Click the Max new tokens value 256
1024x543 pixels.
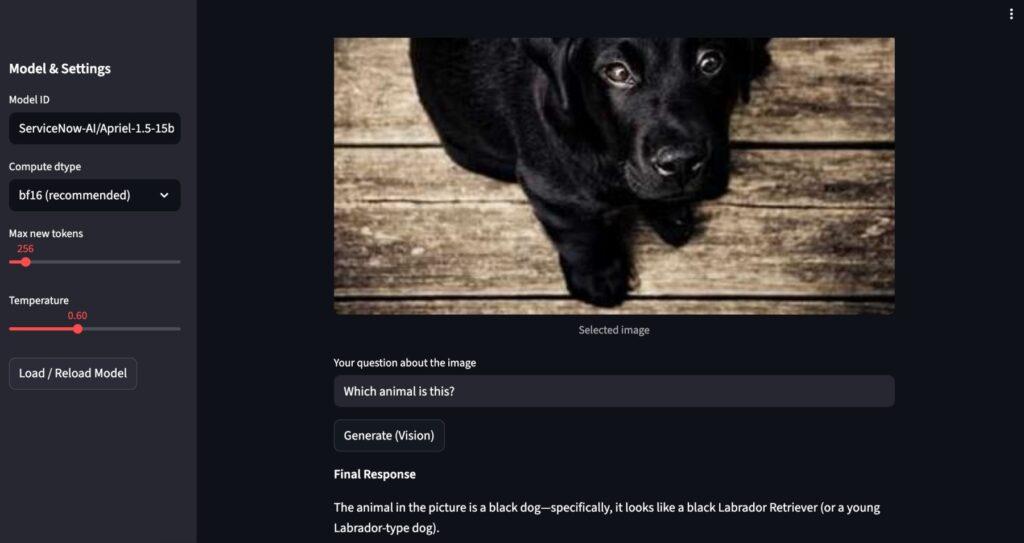coord(25,249)
